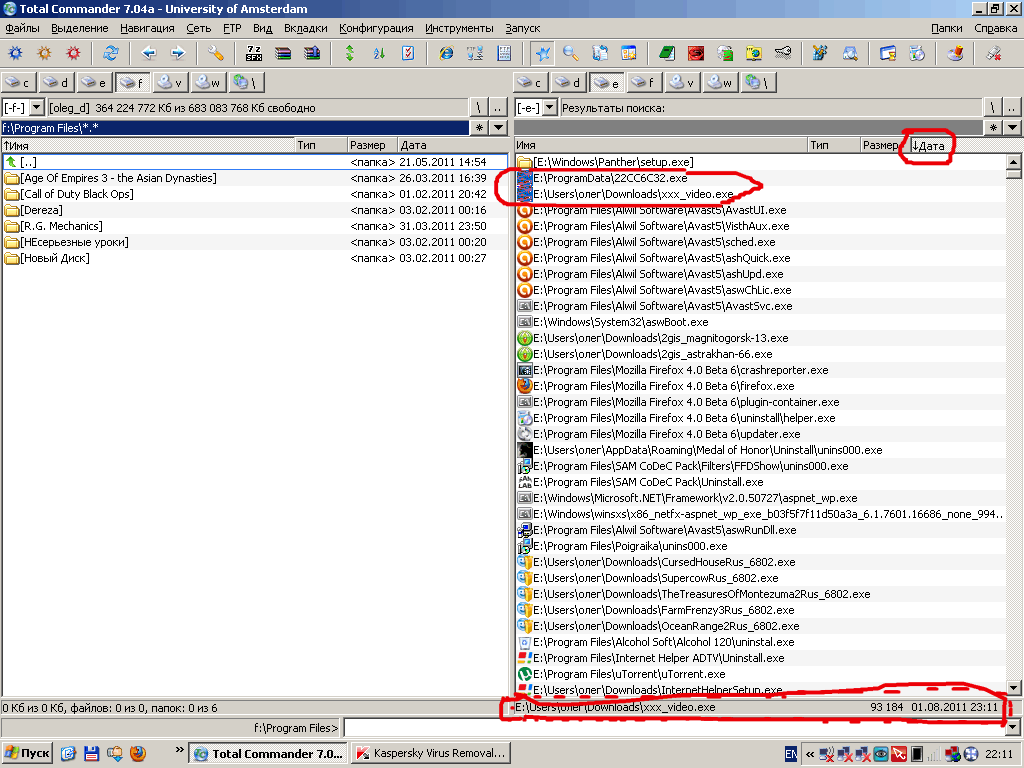Go to root with left panel backslash button
This screenshot has width=1024, height=768.
[479, 108]
